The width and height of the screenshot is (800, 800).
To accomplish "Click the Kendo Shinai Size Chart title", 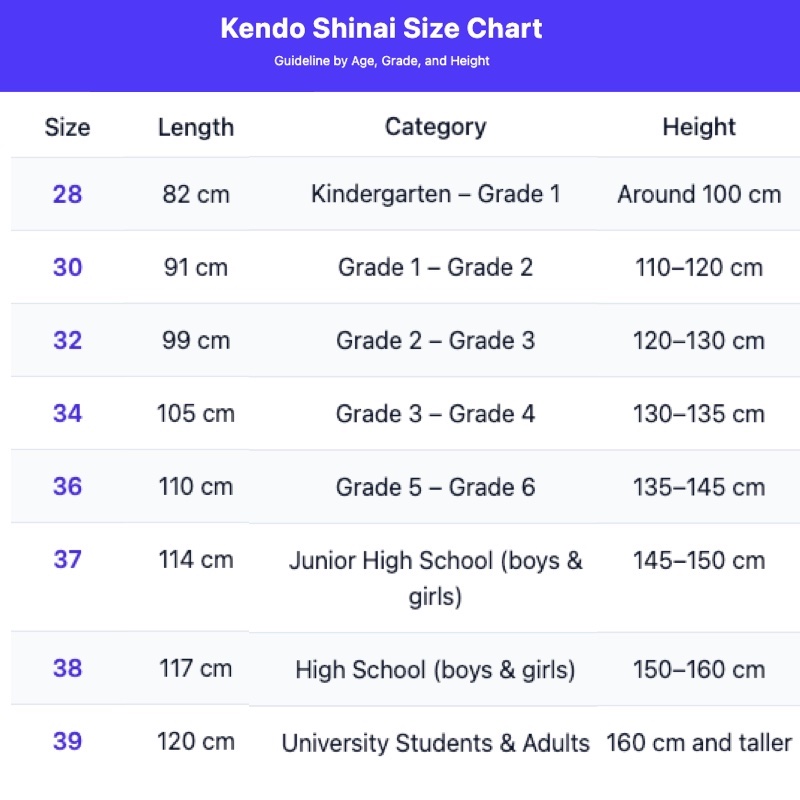I will click(x=381, y=28).
